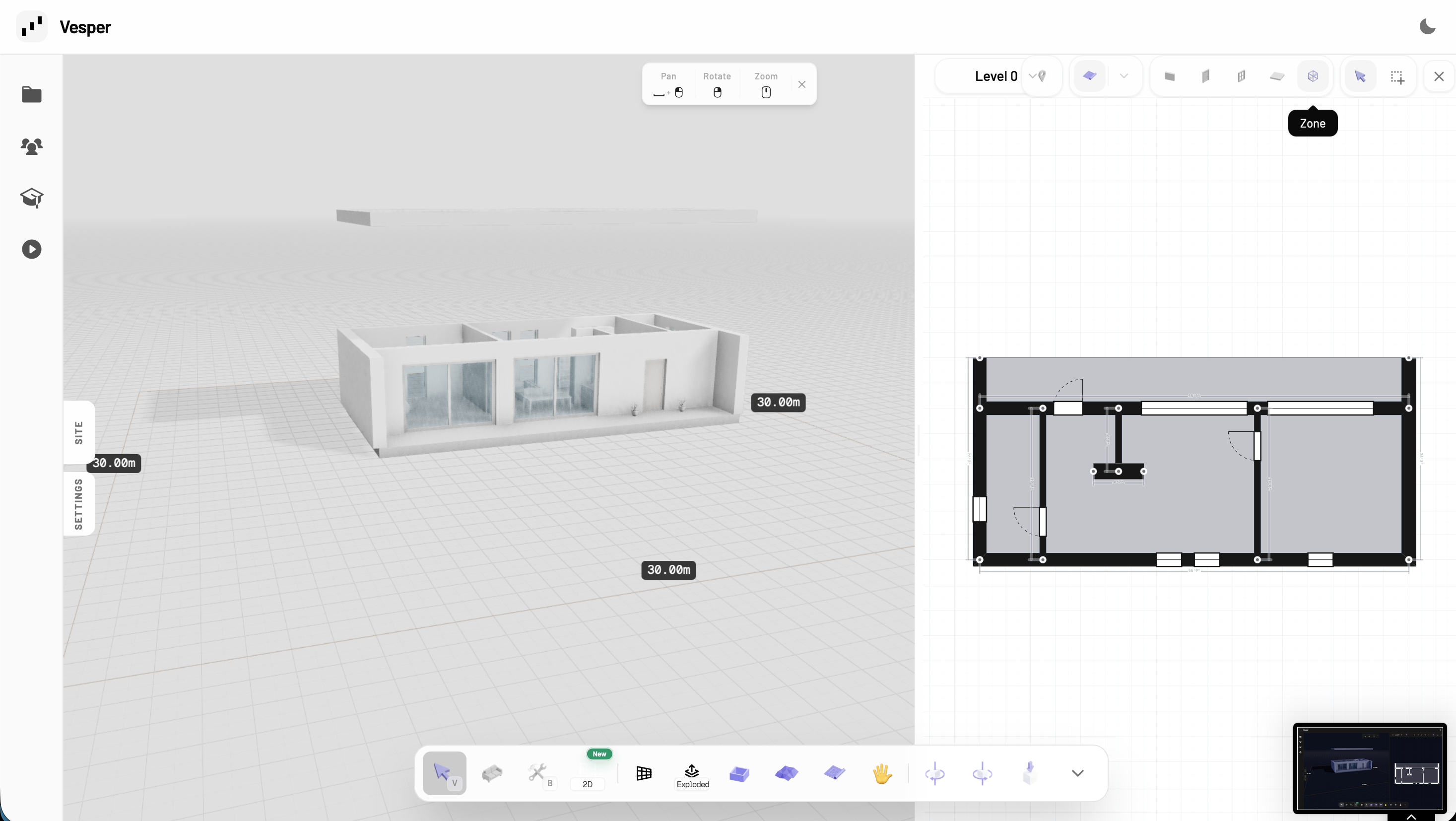Expand the blueprint options chevron

tap(1124, 76)
